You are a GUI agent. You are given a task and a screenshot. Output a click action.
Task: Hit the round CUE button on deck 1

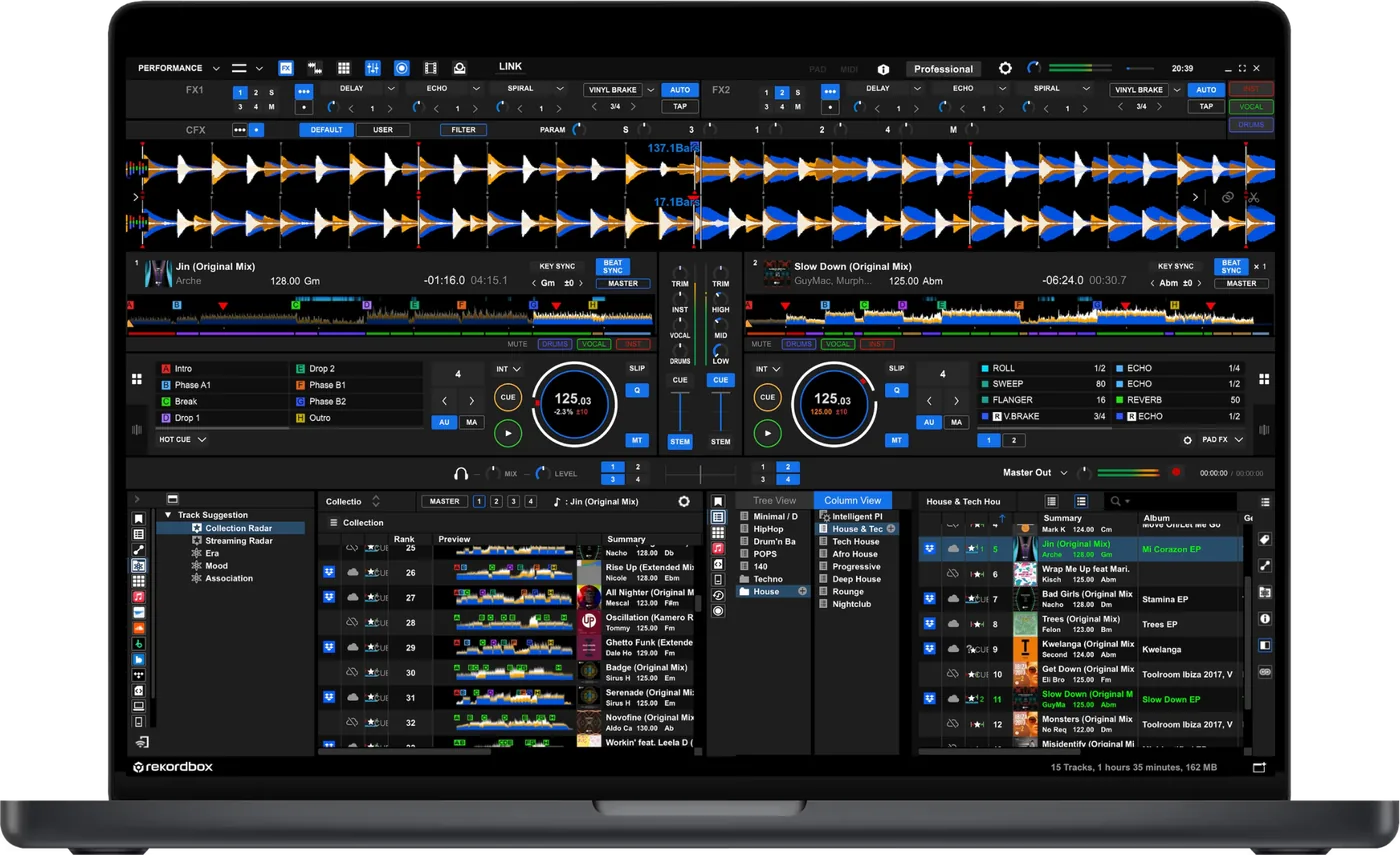tap(508, 397)
